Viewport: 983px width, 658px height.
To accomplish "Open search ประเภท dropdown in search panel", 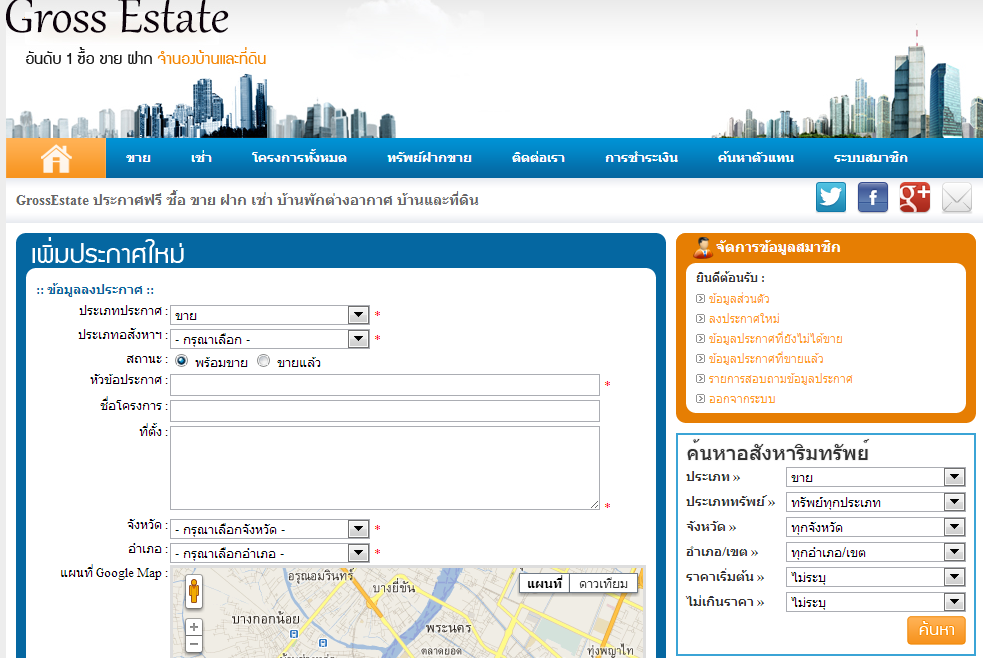I will click(x=875, y=477).
